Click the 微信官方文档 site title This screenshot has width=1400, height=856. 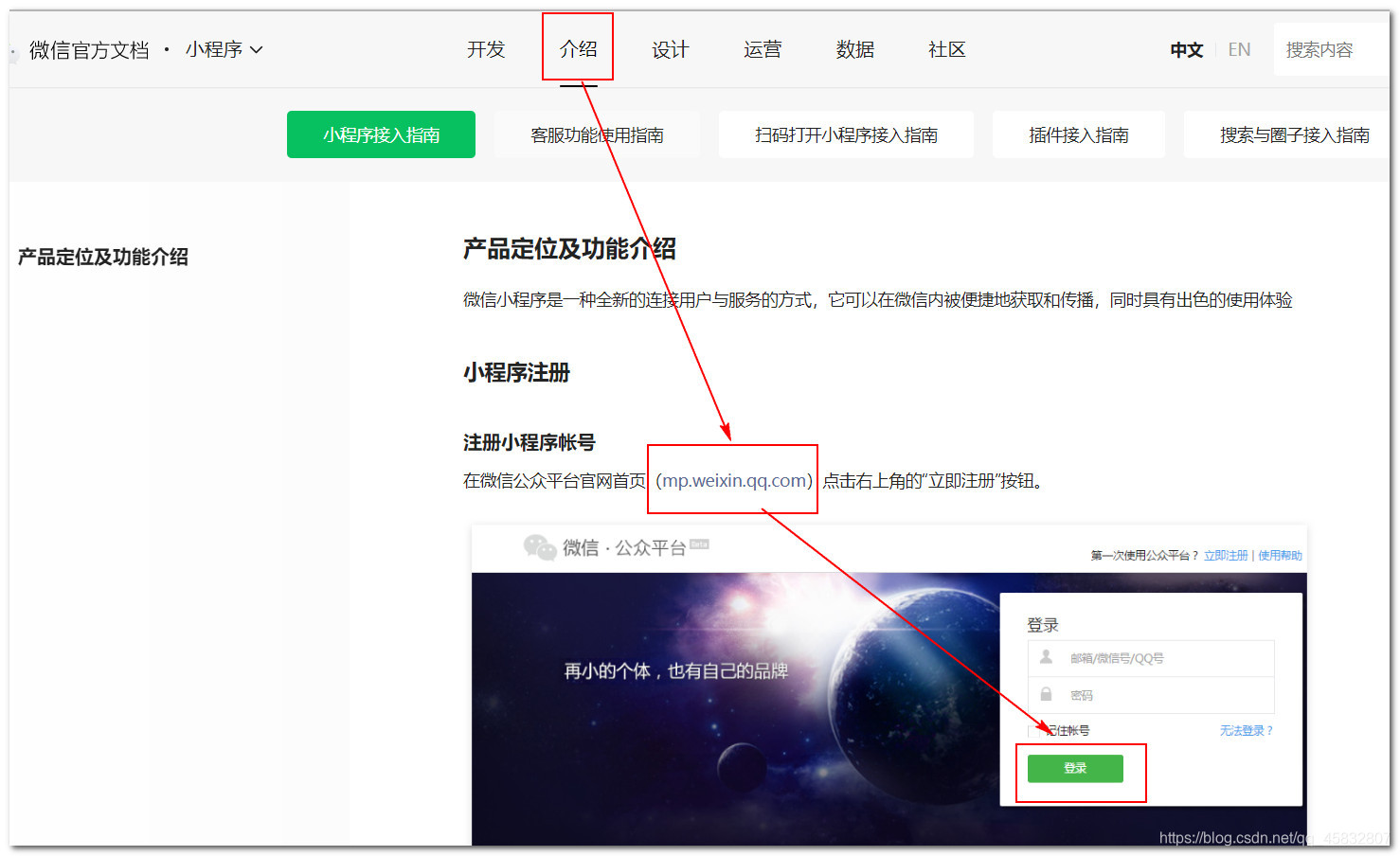coord(89,50)
